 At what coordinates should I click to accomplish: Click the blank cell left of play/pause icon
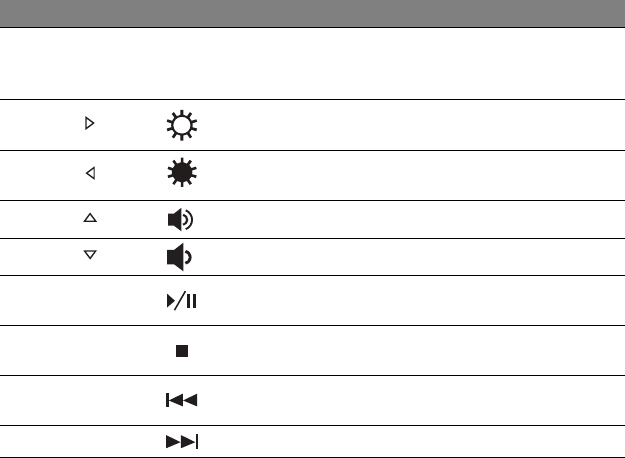89,300
